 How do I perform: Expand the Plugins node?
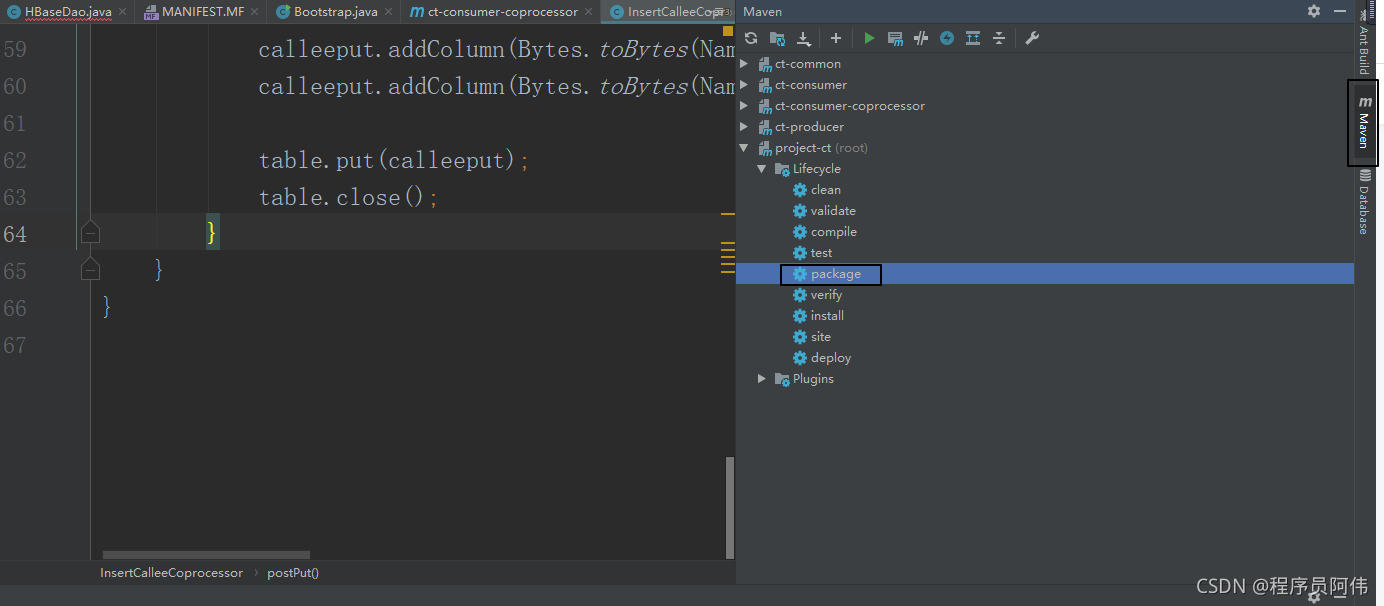(x=762, y=379)
